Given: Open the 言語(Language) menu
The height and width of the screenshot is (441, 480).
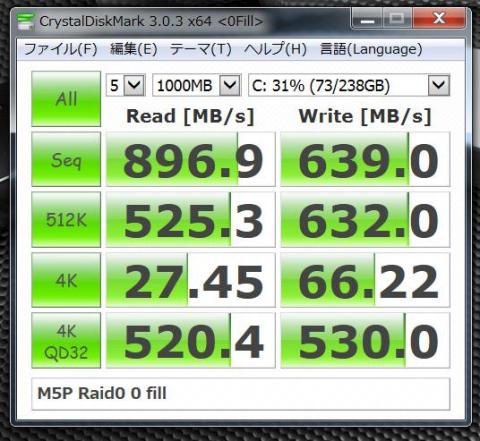Looking at the screenshot, I should (371, 49).
